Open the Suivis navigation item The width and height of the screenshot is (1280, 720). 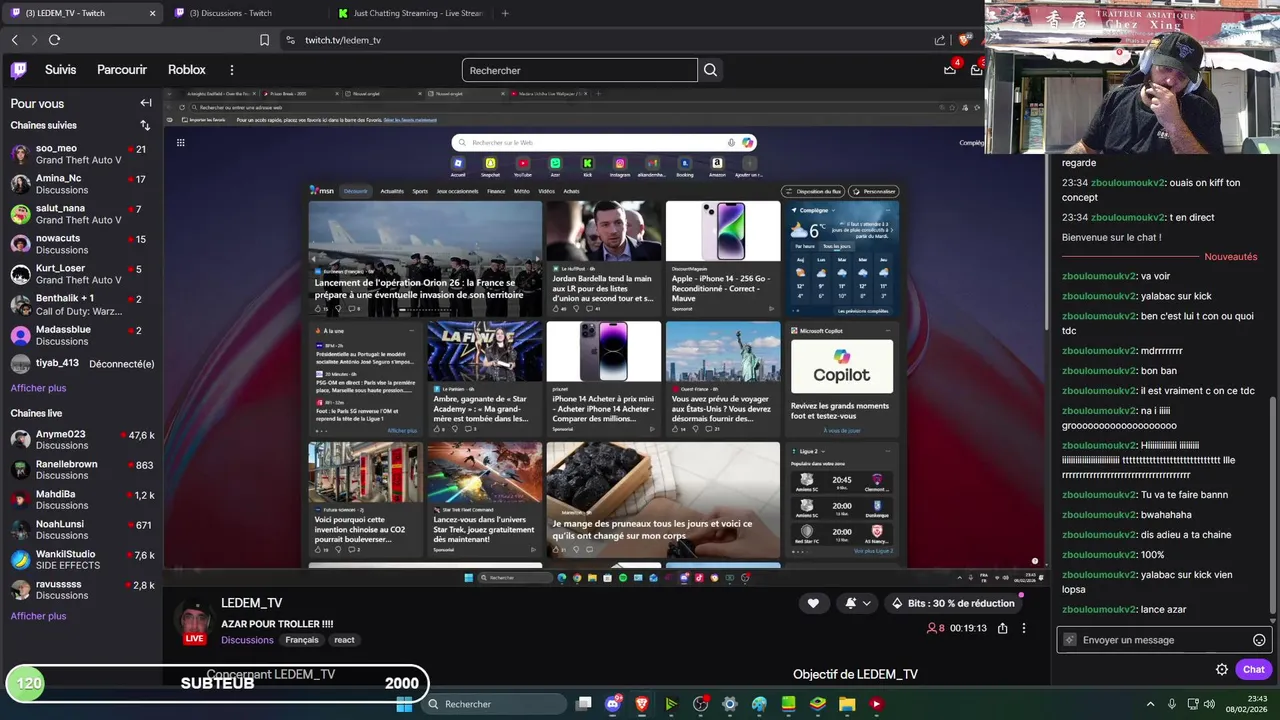(60, 70)
